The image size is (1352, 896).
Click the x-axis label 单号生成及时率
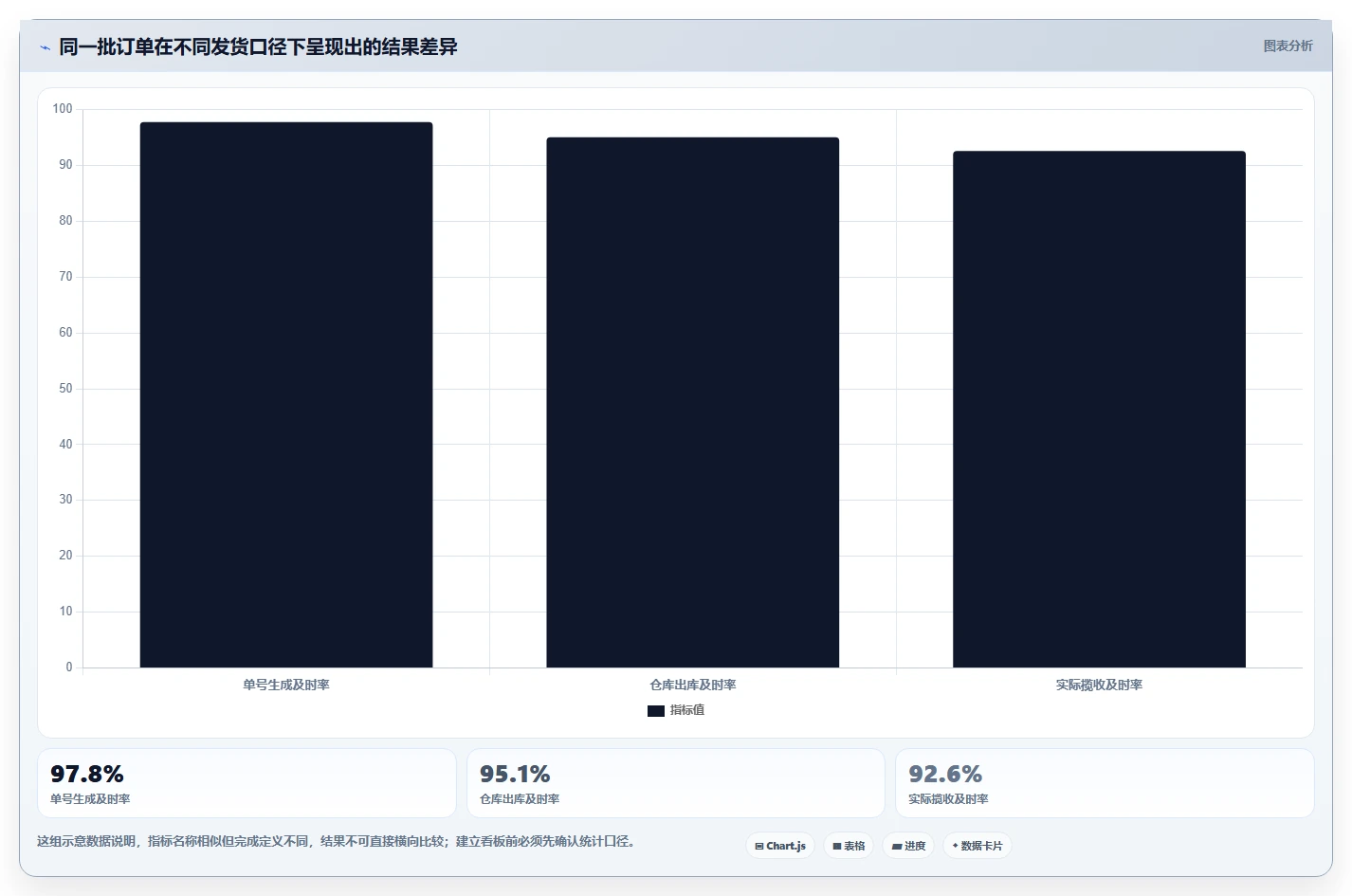[x=286, y=685]
